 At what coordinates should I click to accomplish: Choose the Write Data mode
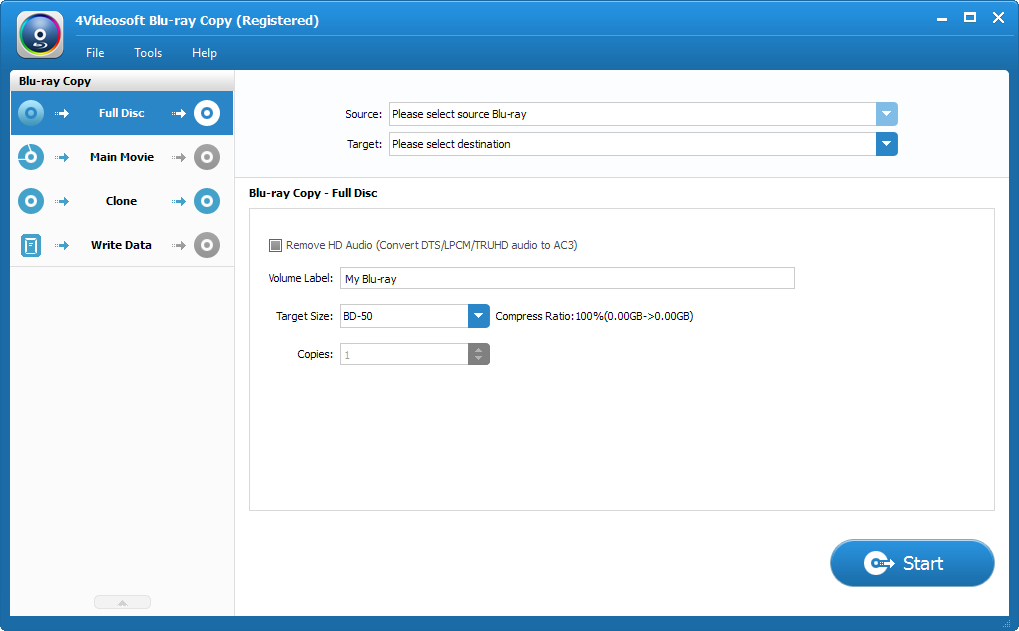[122, 245]
